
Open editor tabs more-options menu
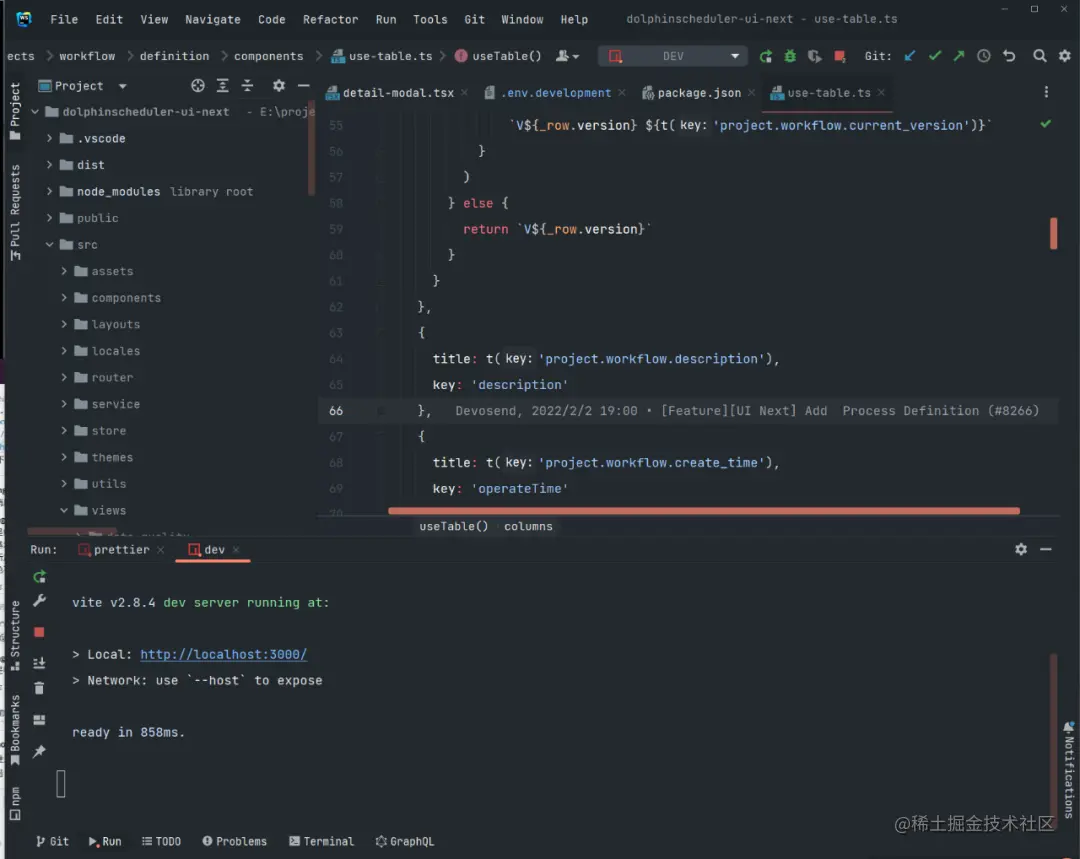tap(1046, 92)
